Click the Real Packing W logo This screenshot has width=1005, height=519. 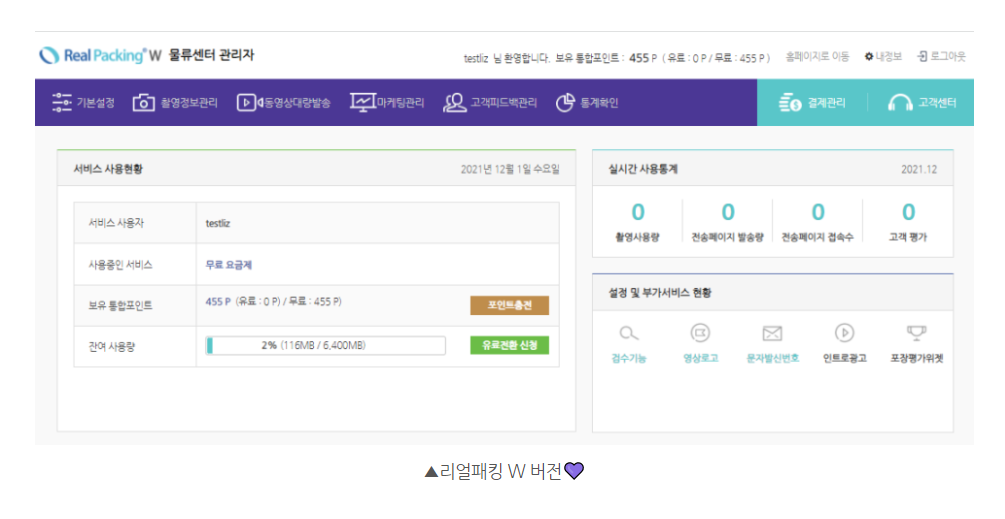(100, 55)
